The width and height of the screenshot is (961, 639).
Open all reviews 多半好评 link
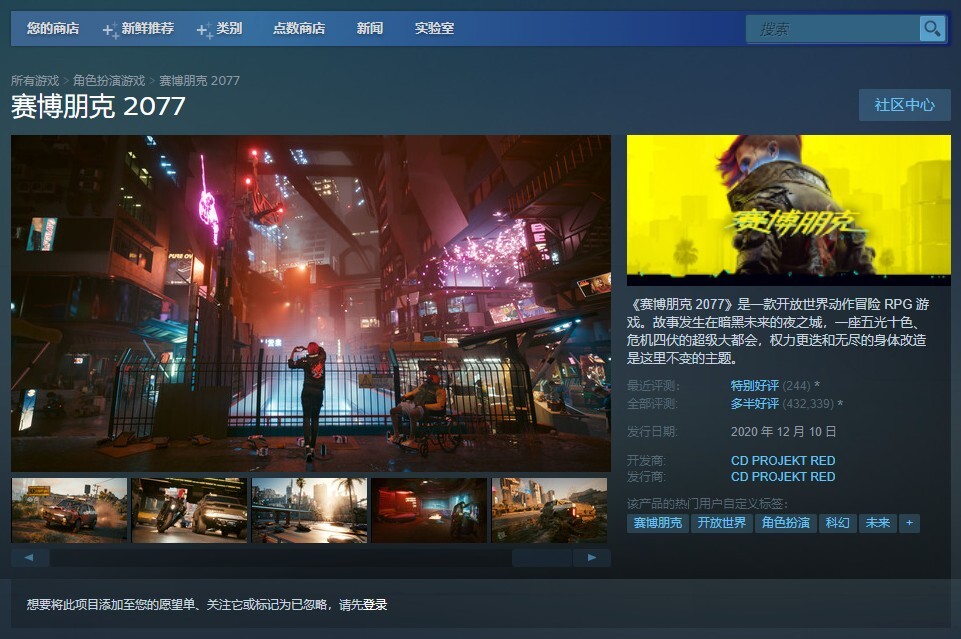[x=754, y=404]
